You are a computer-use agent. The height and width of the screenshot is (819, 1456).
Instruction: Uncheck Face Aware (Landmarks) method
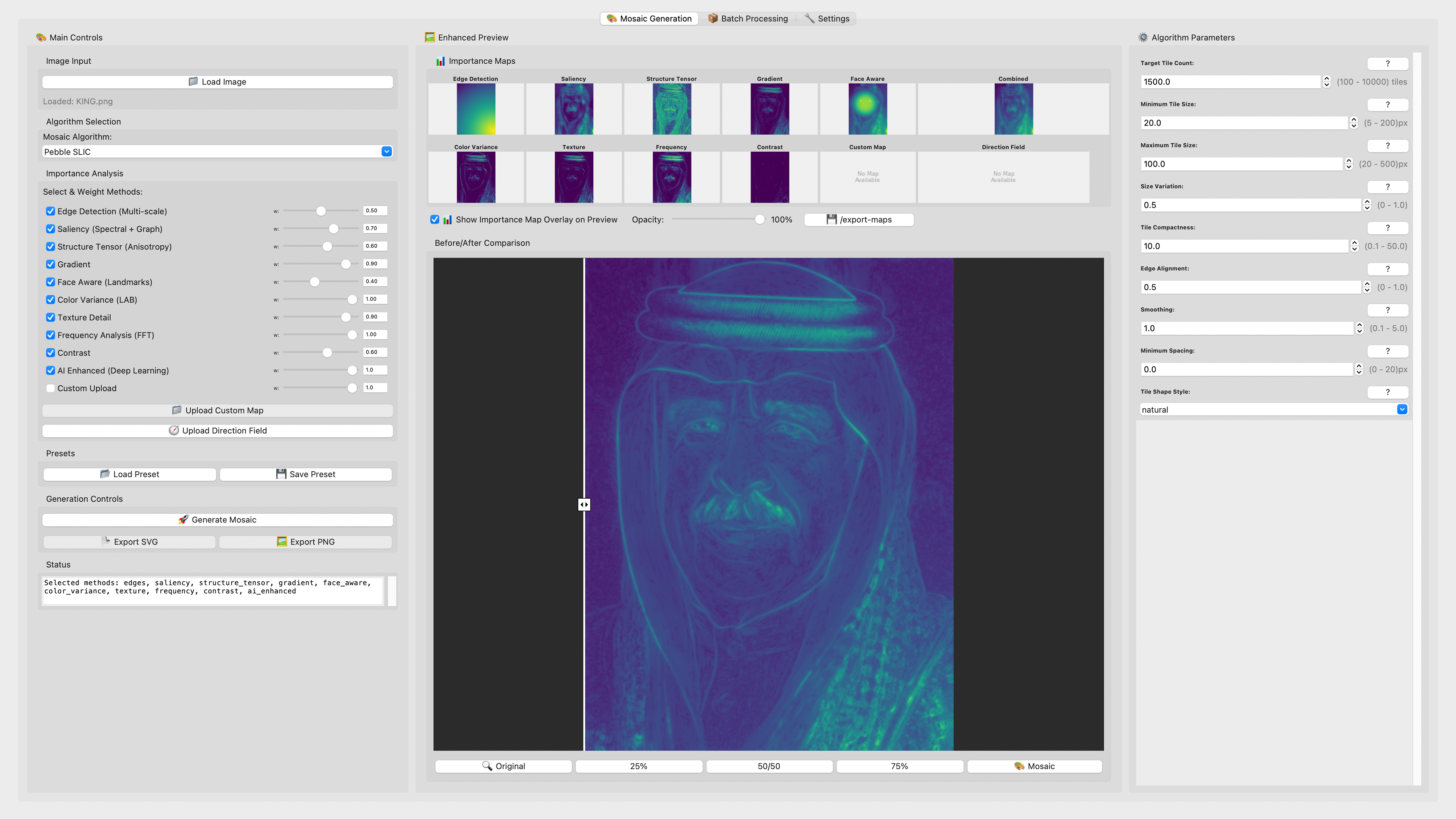(50, 281)
